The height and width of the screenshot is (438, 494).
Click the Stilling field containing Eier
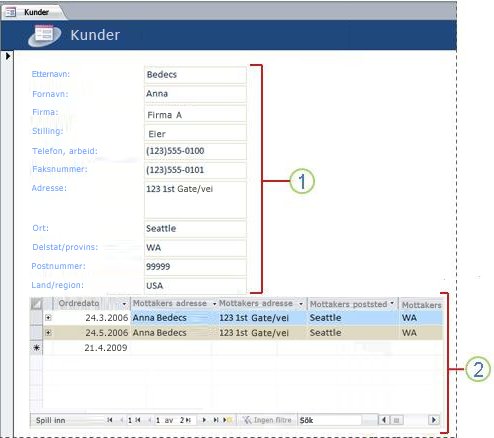click(x=195, y=133)
